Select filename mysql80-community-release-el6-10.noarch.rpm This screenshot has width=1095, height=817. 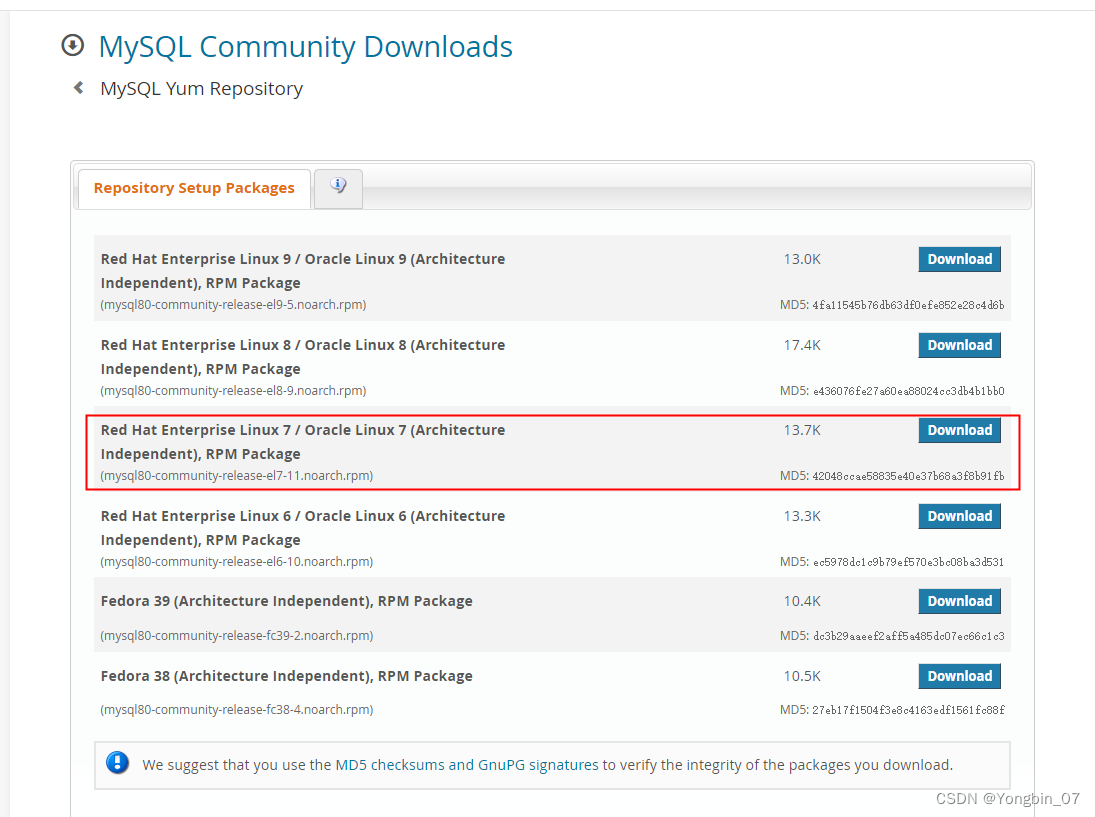point(237,561)
